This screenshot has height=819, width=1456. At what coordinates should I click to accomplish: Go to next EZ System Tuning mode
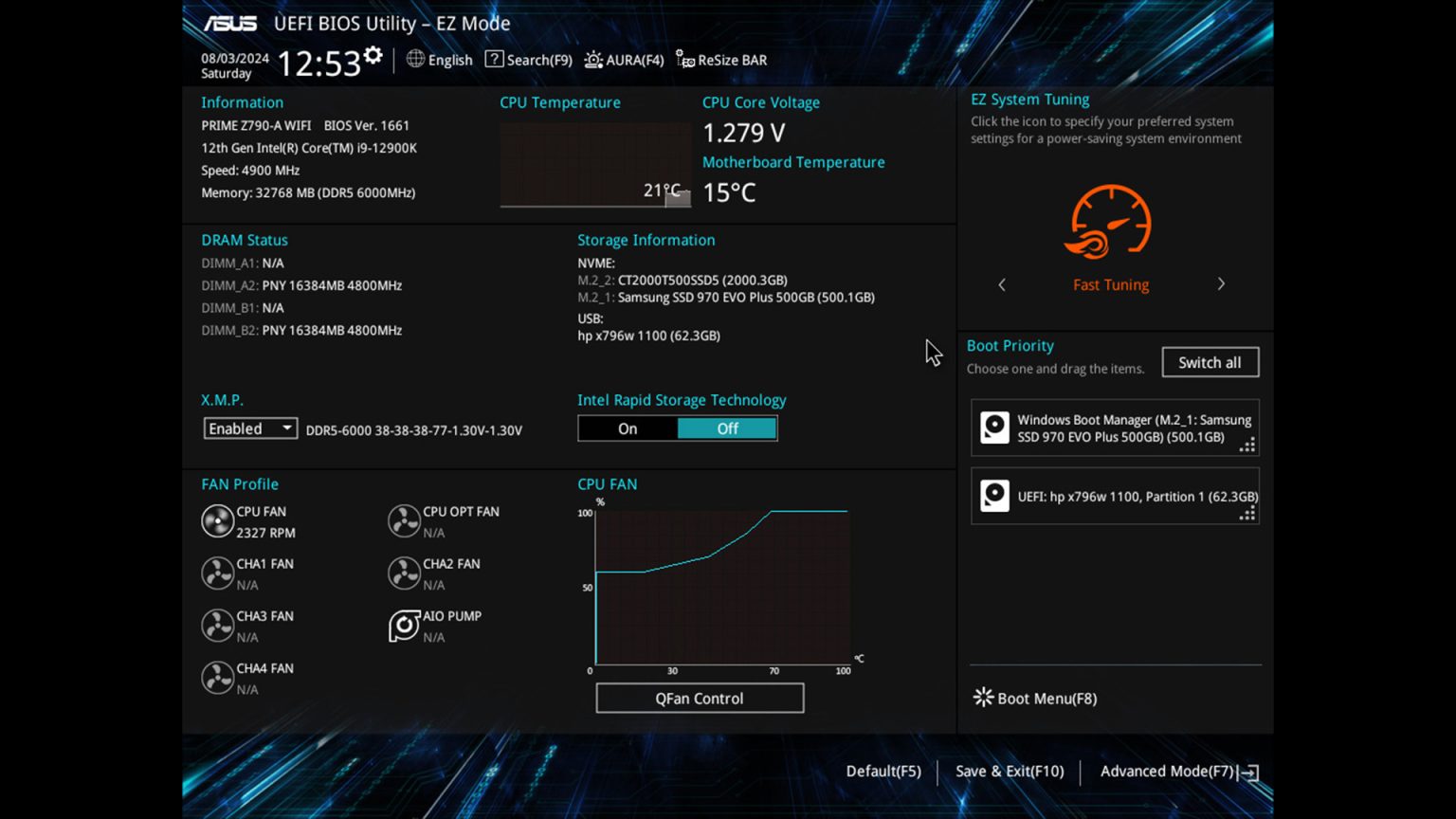pyautogui.click(x=1221, y=284)
